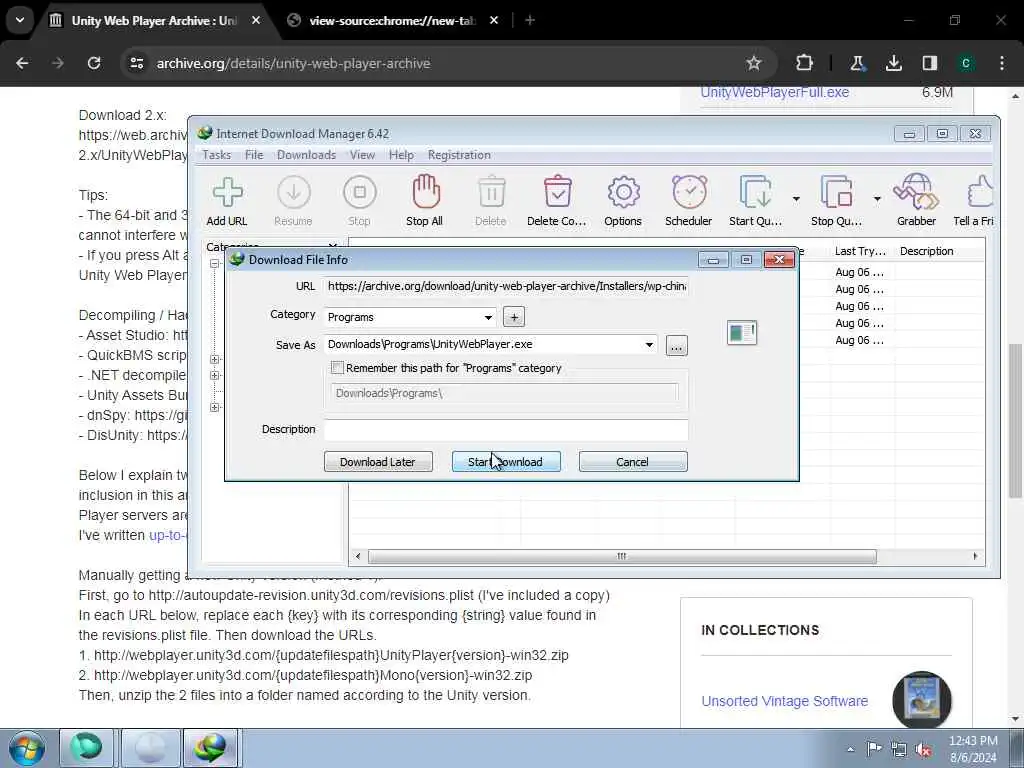Click the Start Download button
The image size is (1024, 768).
506,462
